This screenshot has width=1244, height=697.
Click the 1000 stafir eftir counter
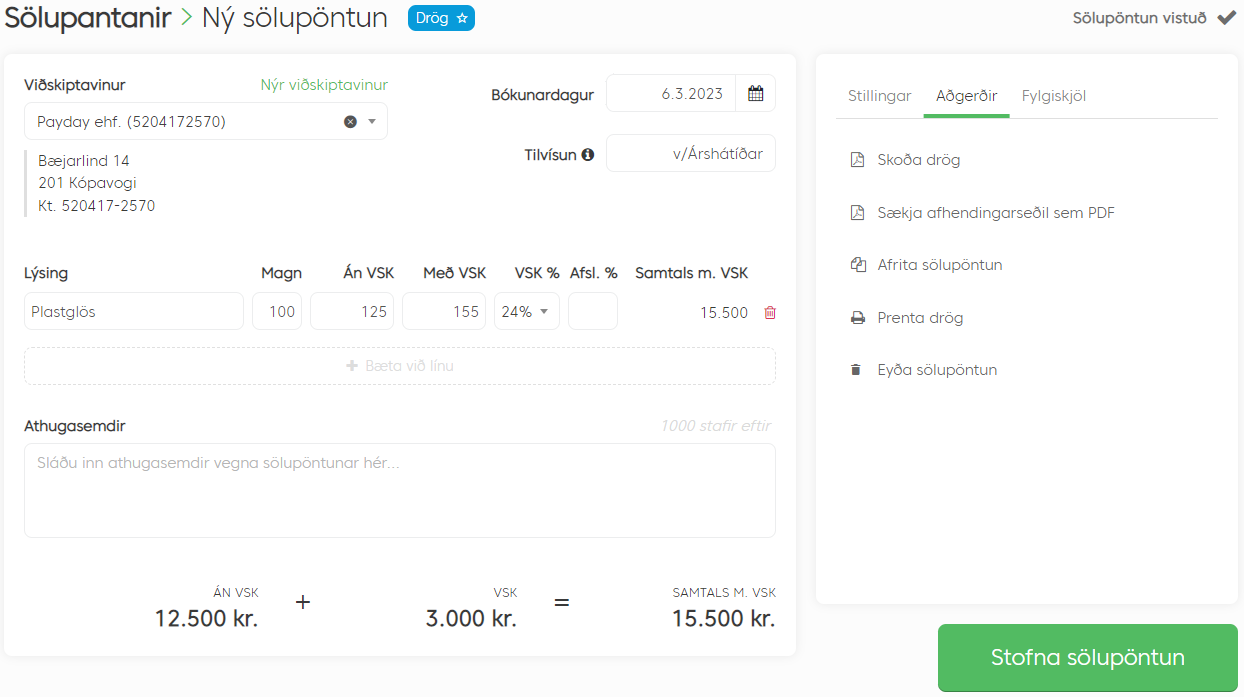click(715, 426)
